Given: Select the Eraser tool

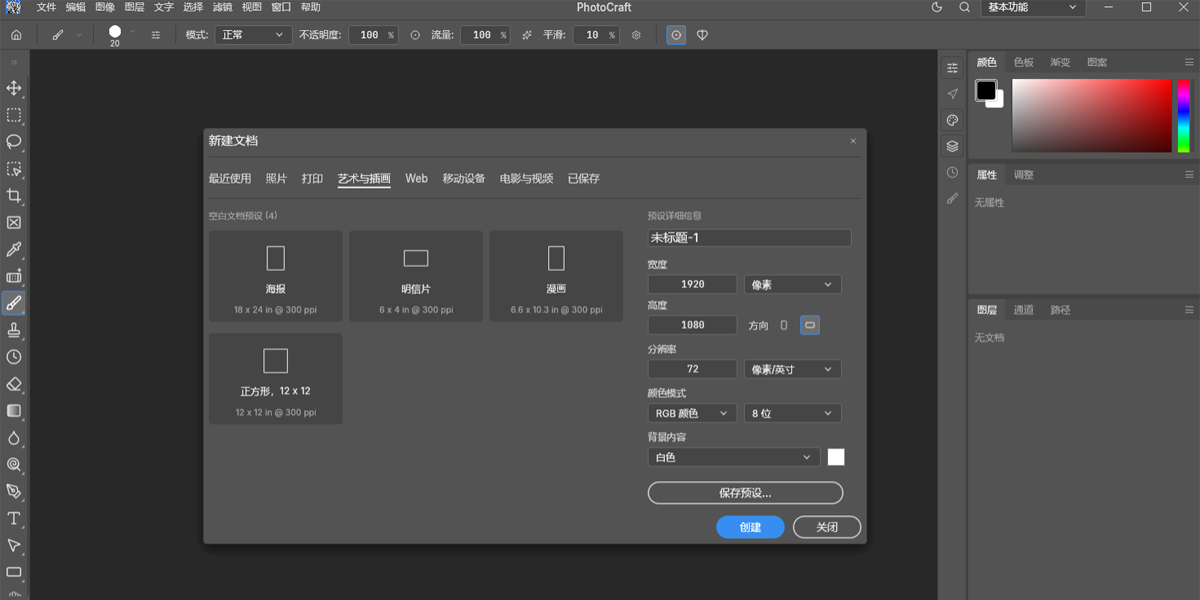Looking at the screenshot, I should (x=14, y=384).
